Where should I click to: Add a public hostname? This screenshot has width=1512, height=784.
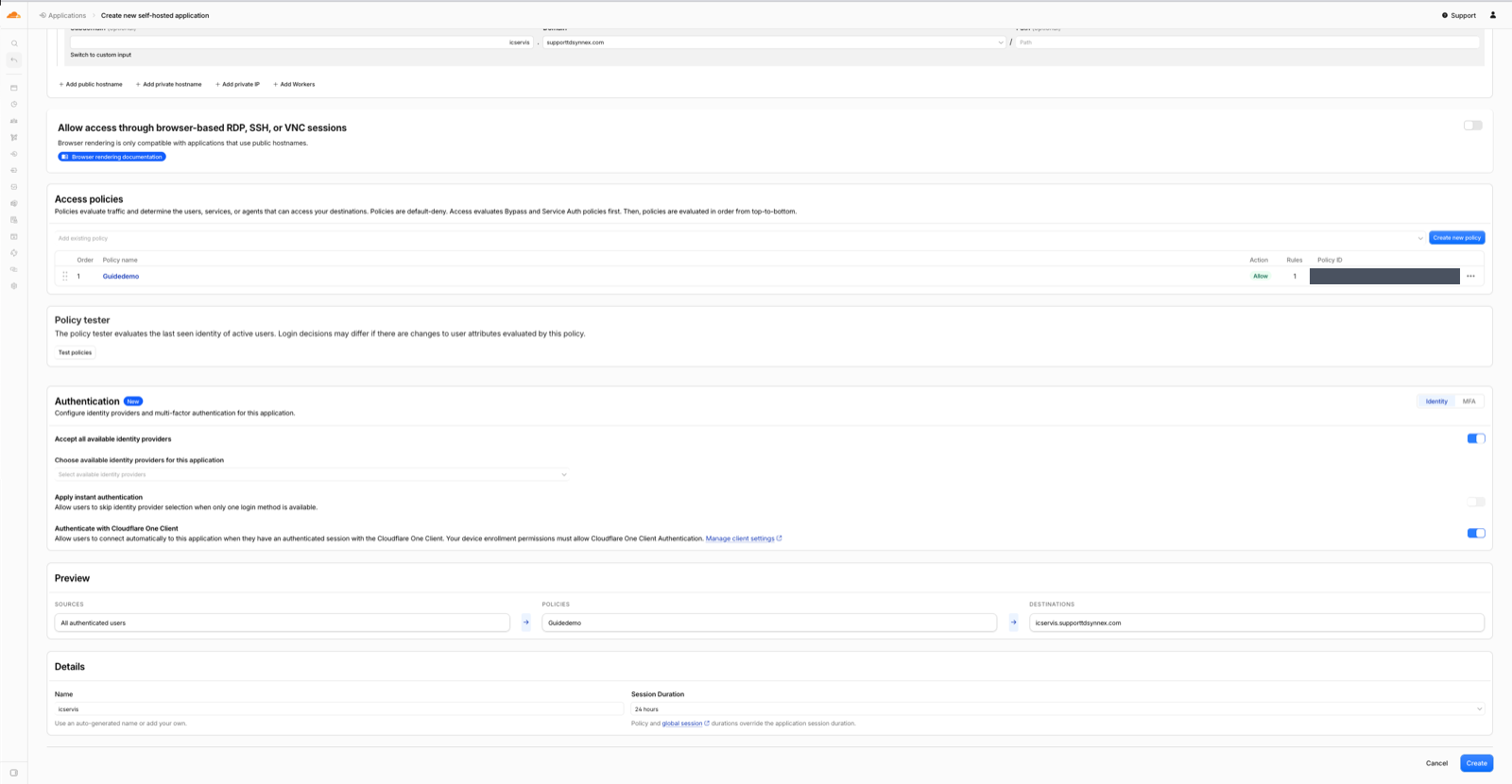(91, 84)
